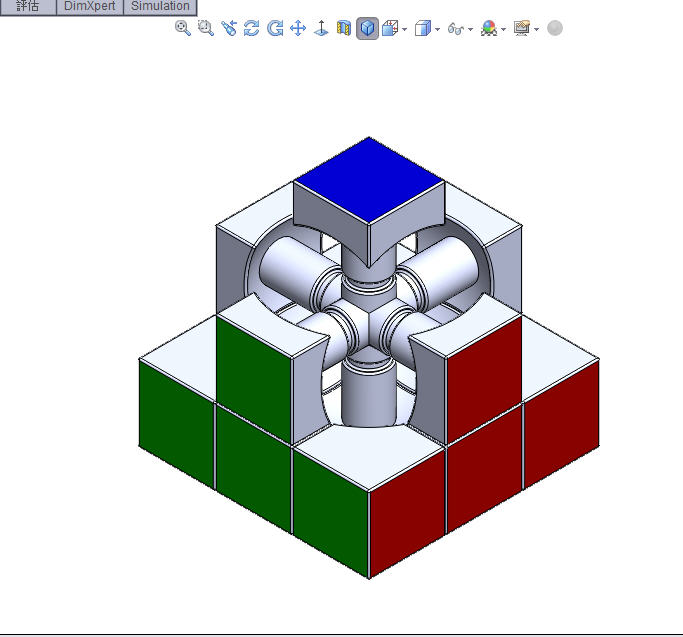Select the Pan four-arrow tool
This screenshot has width=683, height=637.
(x=298, y=28)
